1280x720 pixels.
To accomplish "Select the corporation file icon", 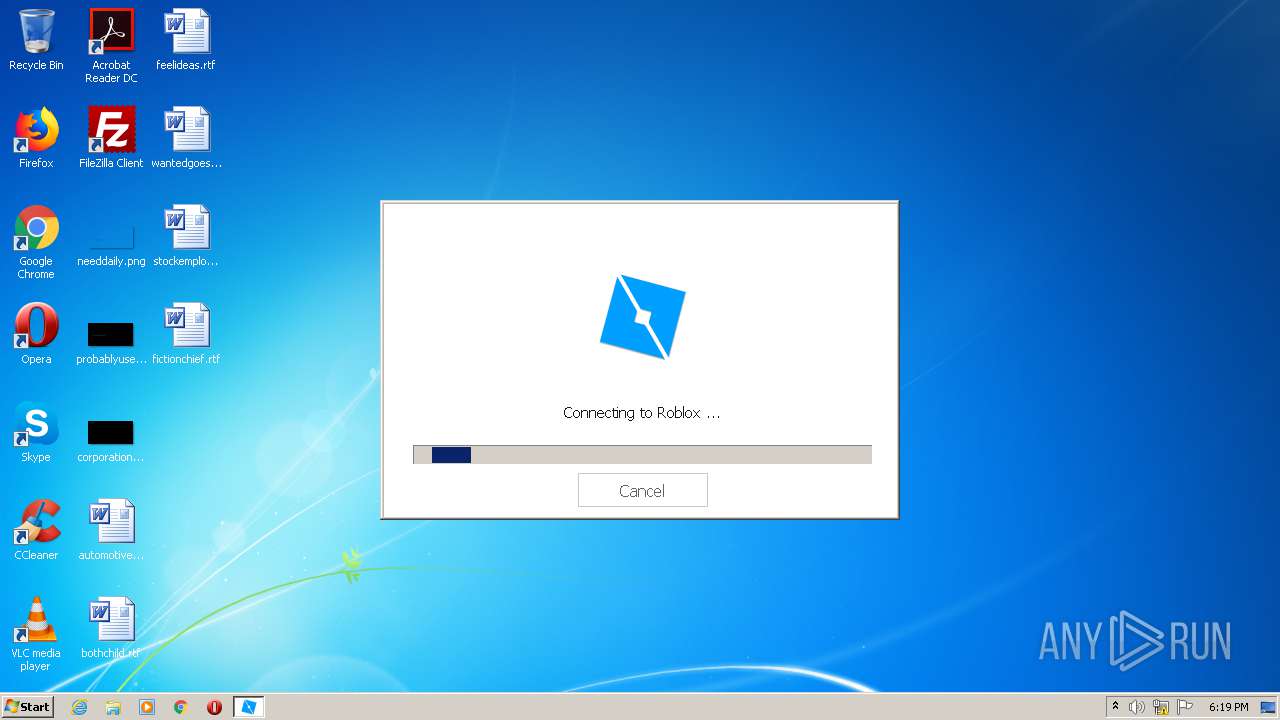I will pyautogui.click(x=111, y=441).
